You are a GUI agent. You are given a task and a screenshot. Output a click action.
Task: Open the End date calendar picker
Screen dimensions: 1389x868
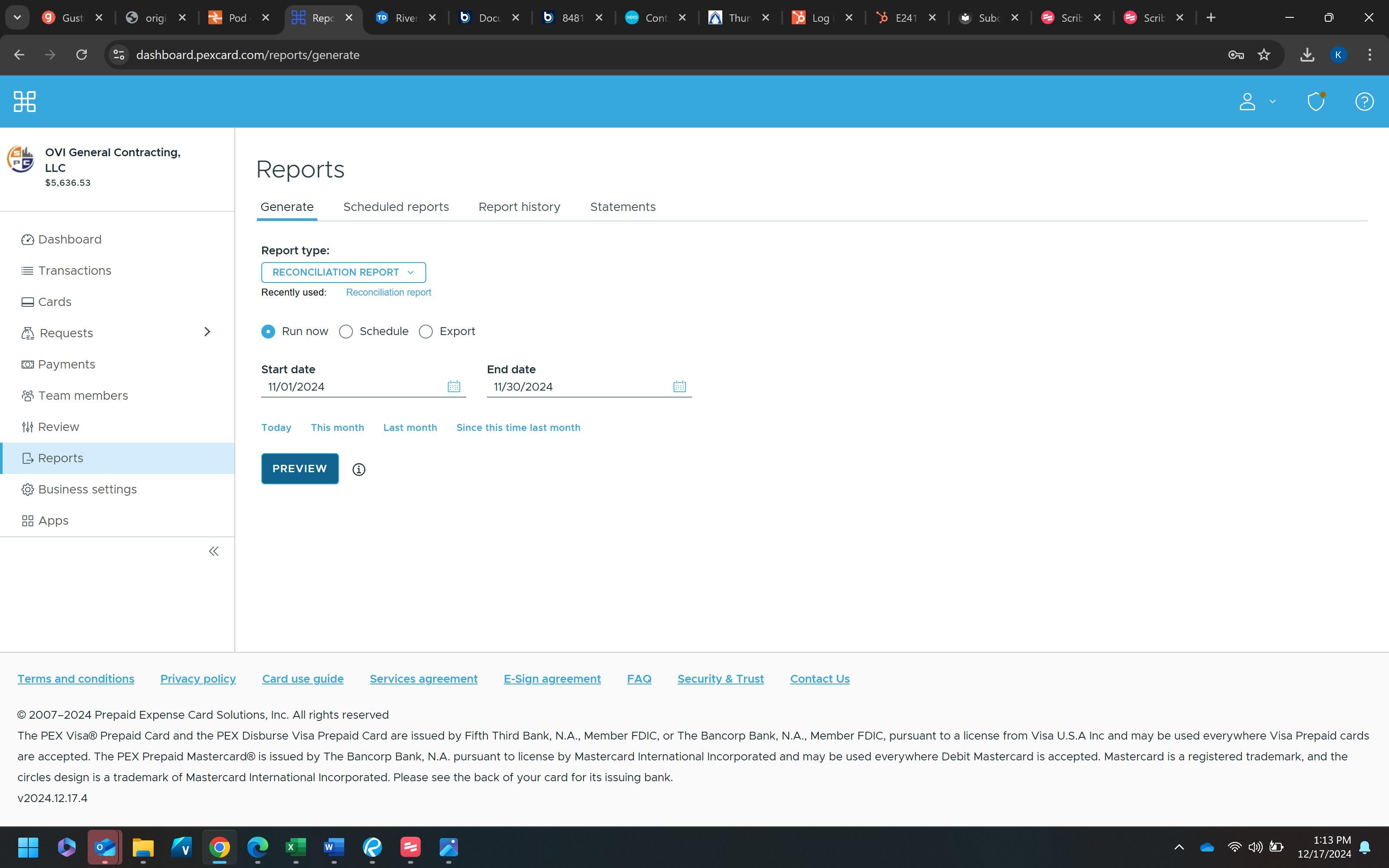tap(679, 386)
